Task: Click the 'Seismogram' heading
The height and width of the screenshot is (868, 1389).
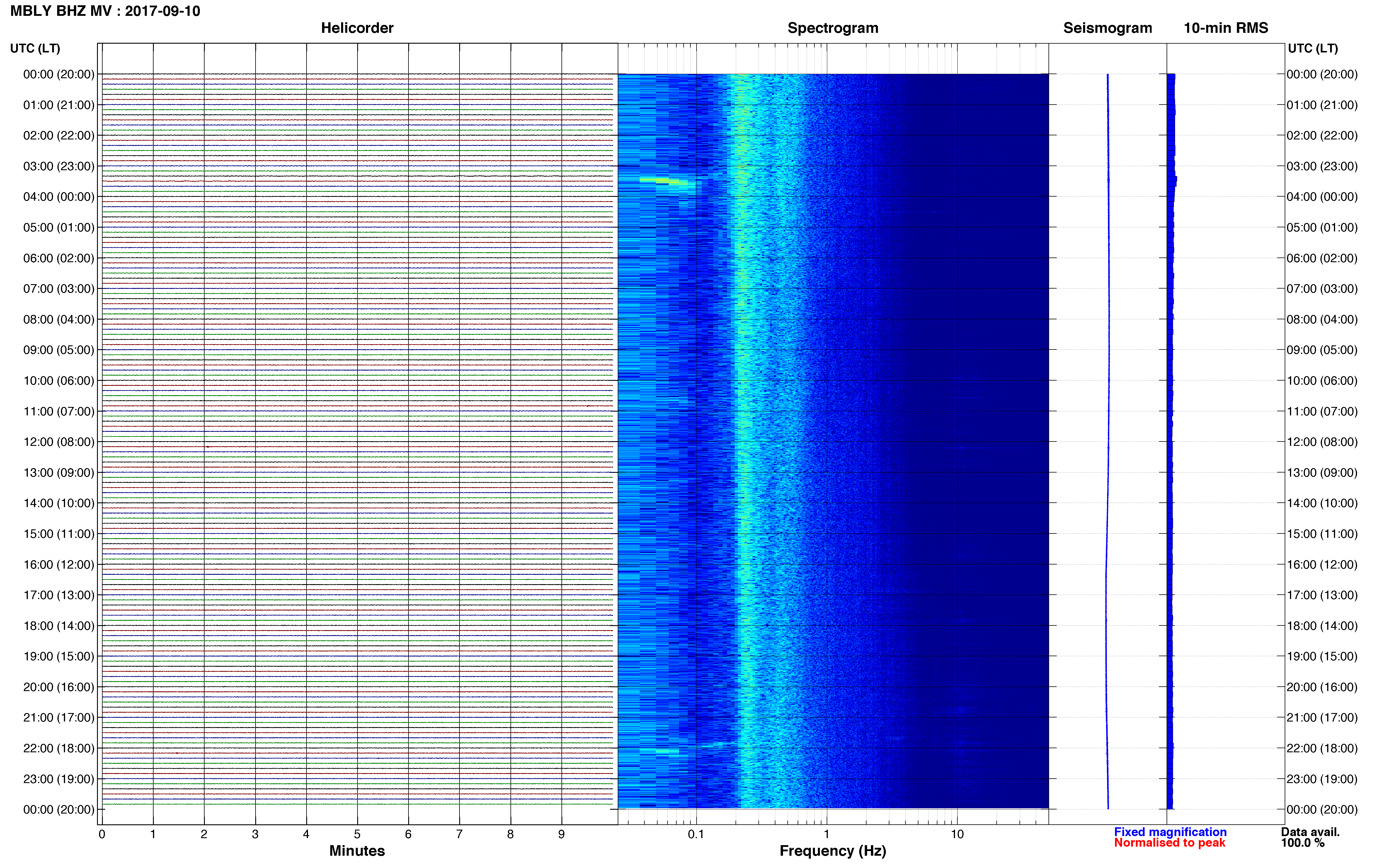Action: (1108, 28)
